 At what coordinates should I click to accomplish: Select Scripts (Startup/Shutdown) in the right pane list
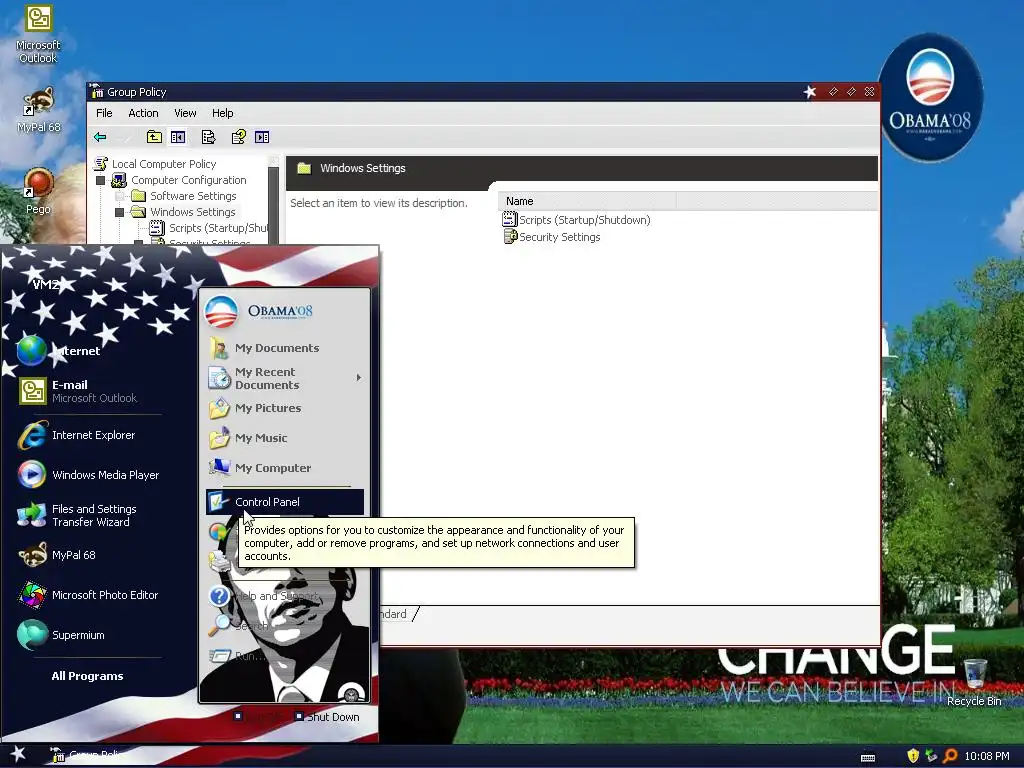point(584,220)
